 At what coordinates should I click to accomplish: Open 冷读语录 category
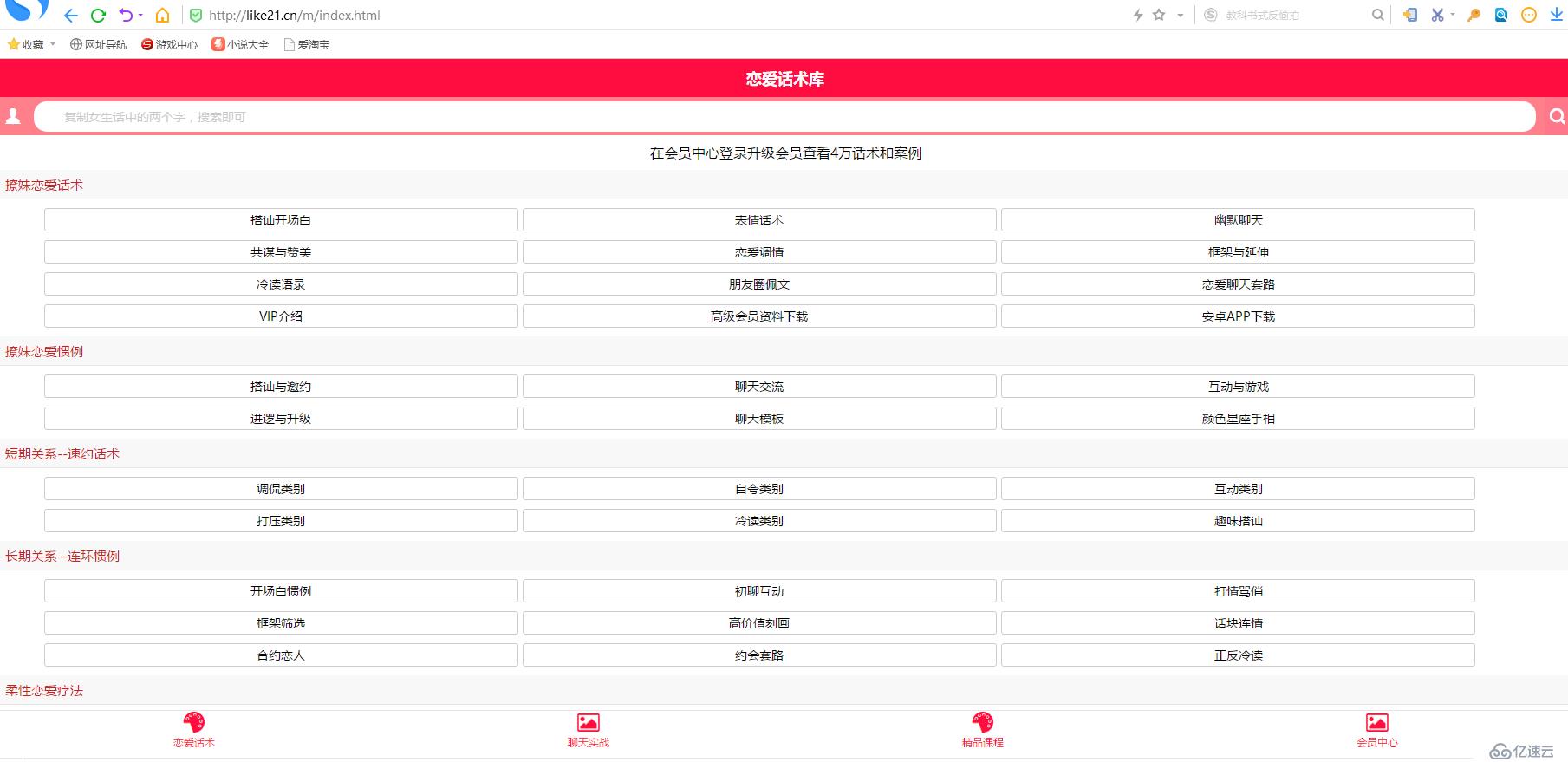[x=281, y=284]
